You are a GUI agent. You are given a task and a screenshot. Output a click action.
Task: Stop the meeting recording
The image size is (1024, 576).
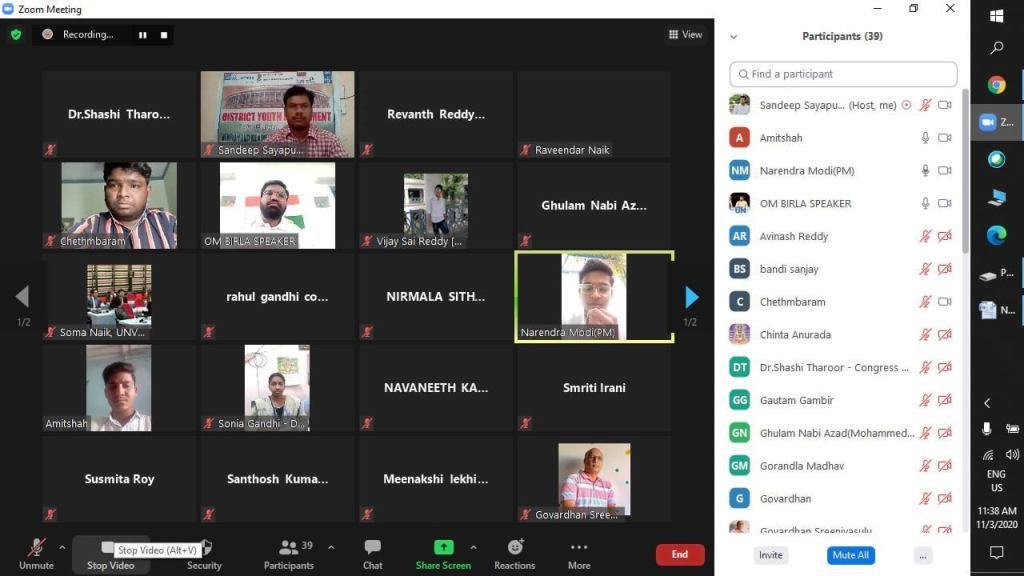(x=164, y=35)
